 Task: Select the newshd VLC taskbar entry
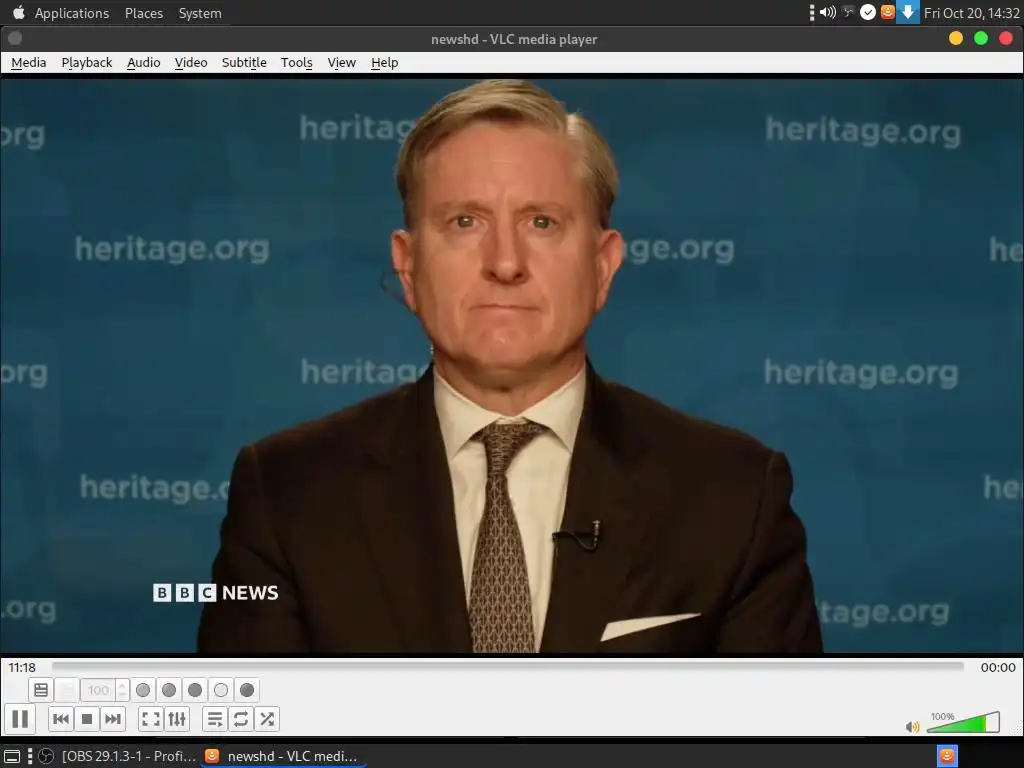(x=281, y=756)
